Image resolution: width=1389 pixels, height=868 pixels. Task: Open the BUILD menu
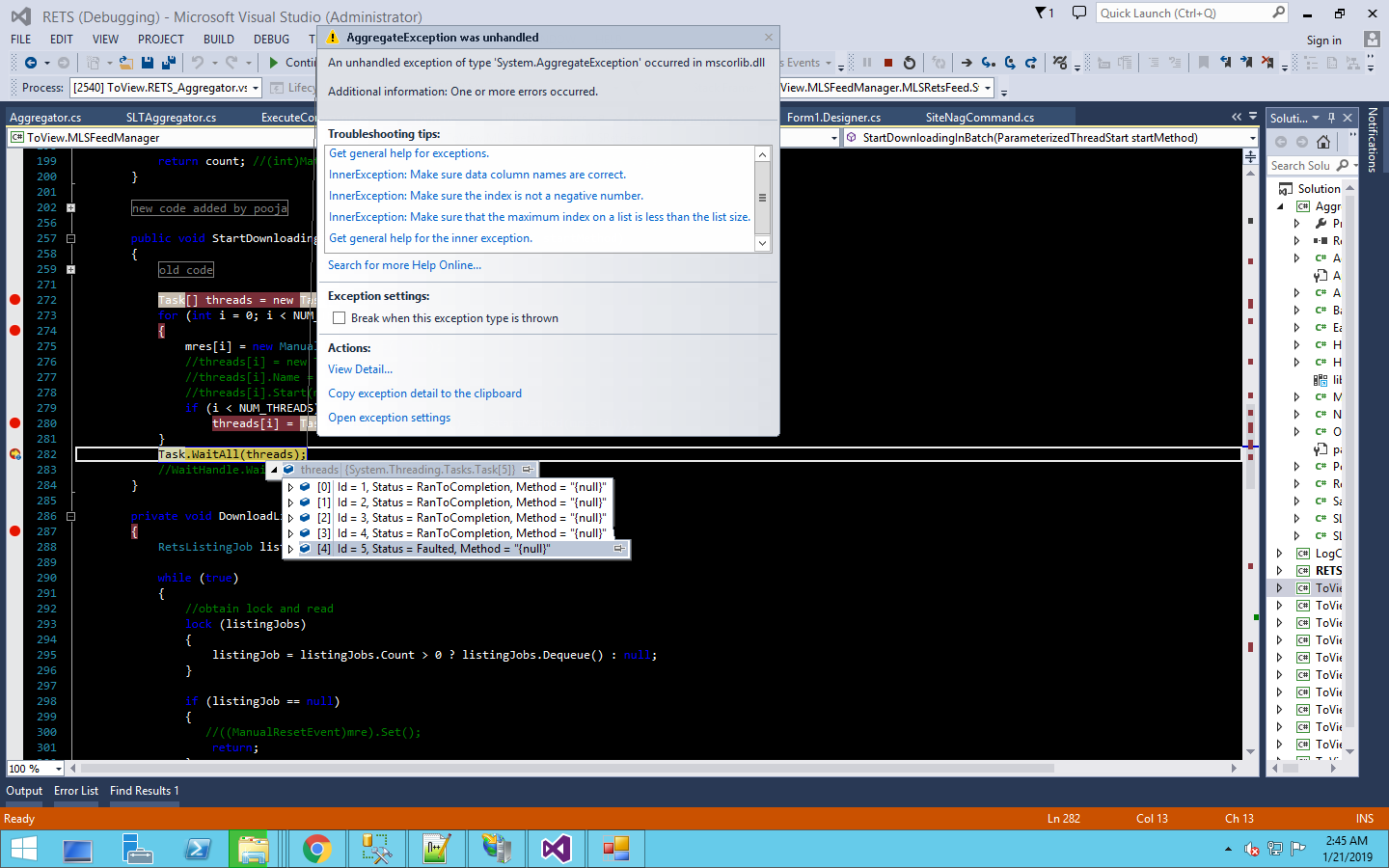click(218, 40)
